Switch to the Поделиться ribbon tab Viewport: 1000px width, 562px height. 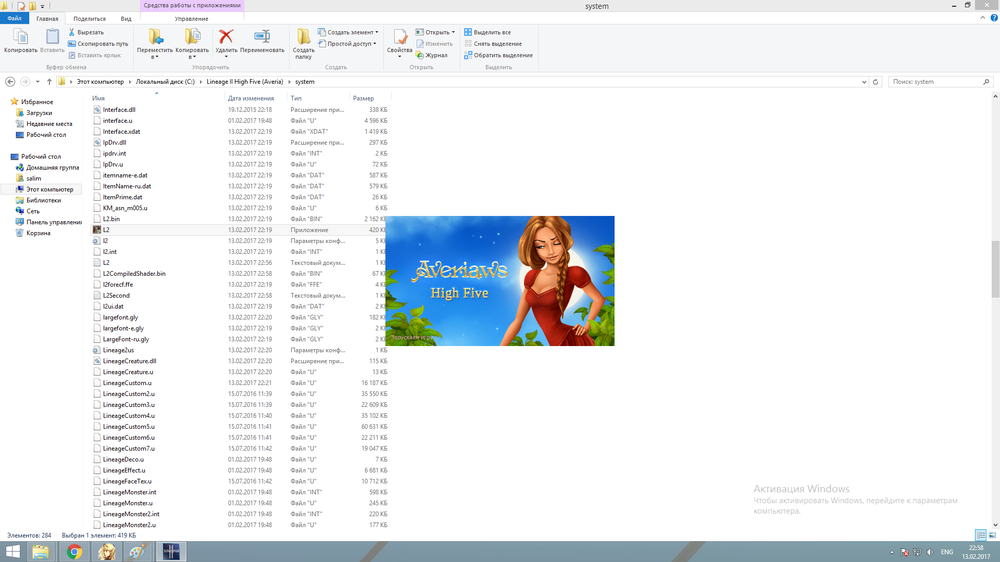tap(89, 18)
